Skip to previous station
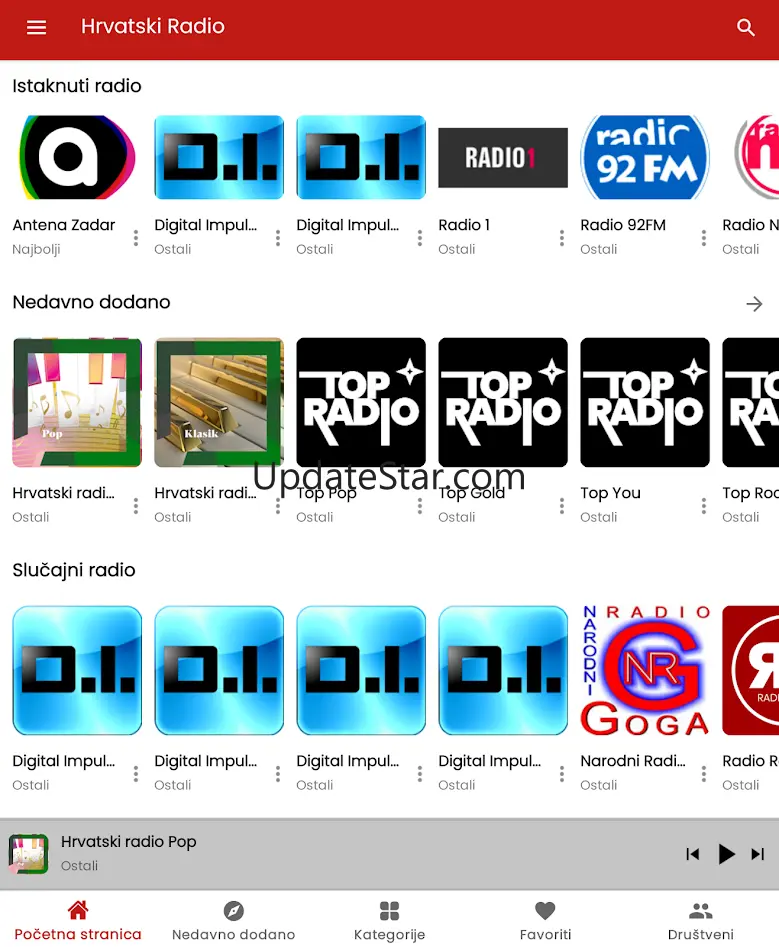 [693, 854]
